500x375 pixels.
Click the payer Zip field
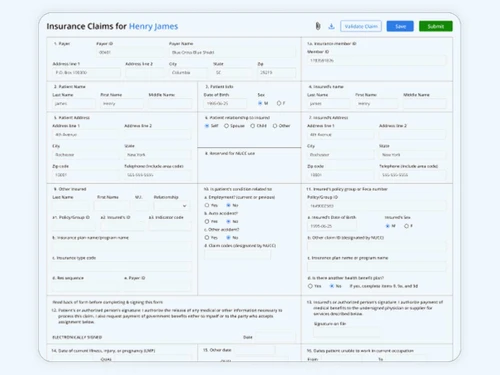click(x=276, y=73)
